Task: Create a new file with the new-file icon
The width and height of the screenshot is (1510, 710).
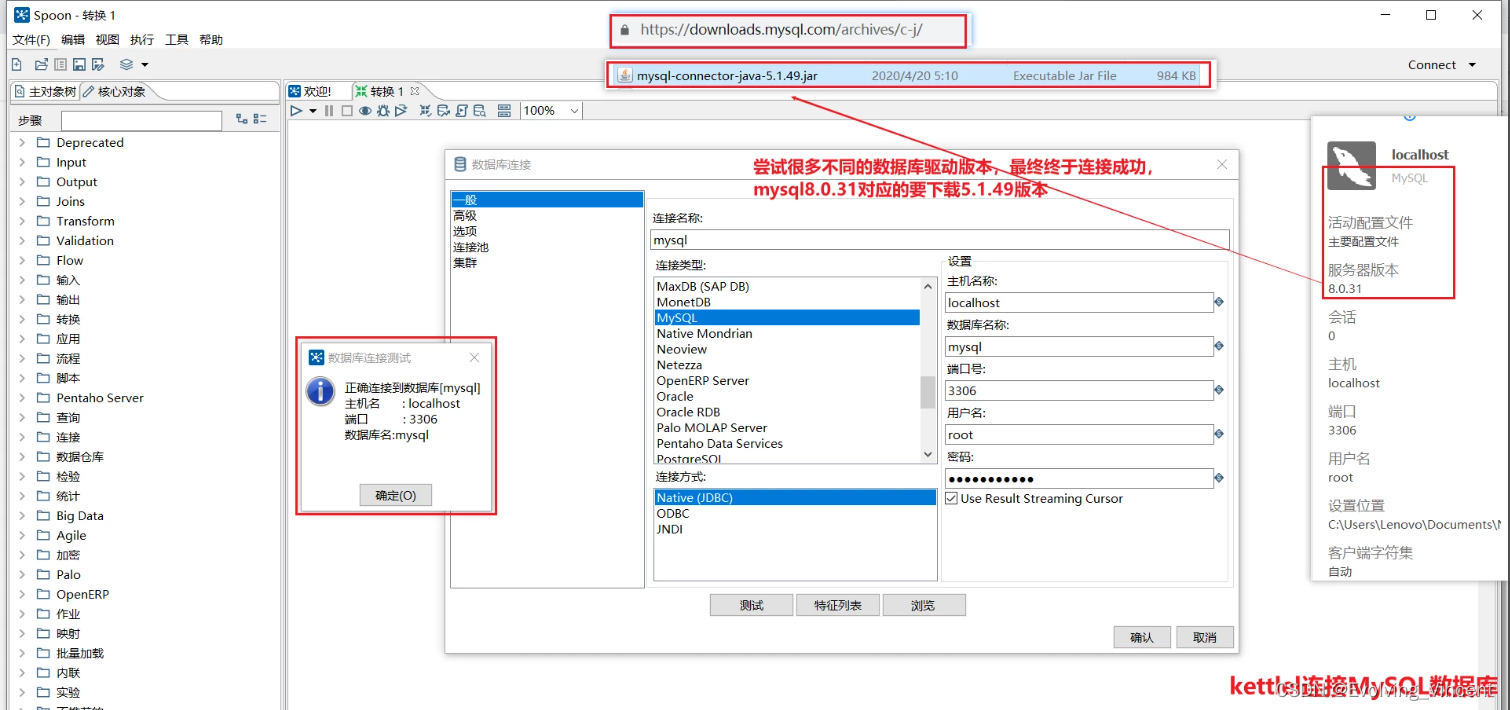Action: [17, 63]
